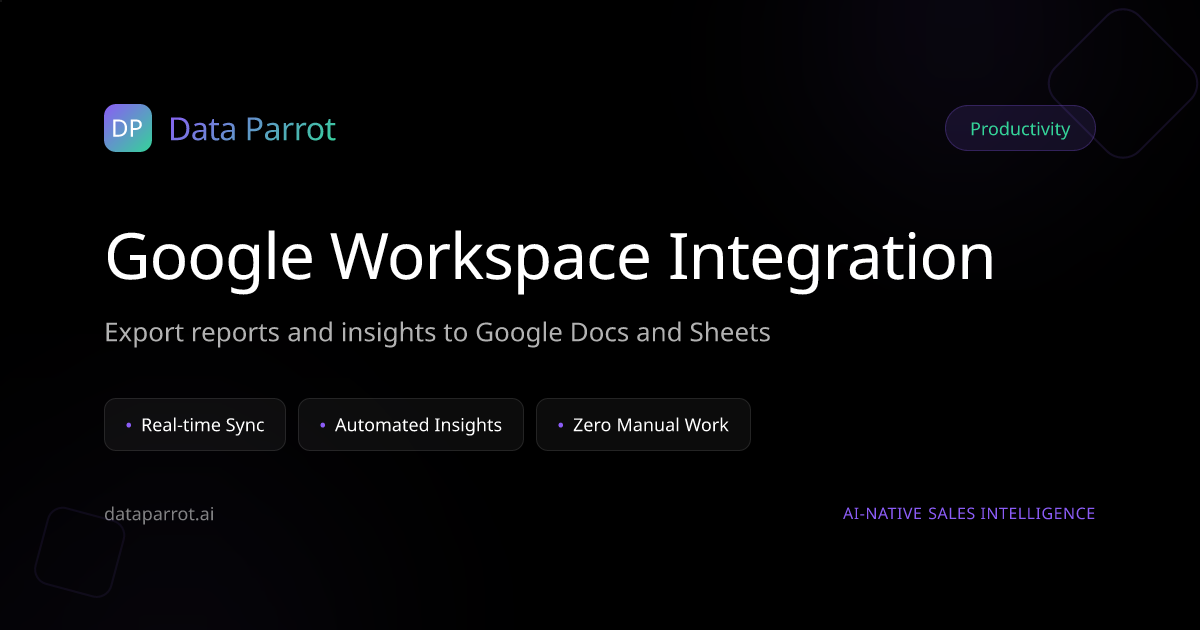This screenshot has width=1200, height=630.
Task: Click the DP gradient logo icon
Action: click(128, 128)
